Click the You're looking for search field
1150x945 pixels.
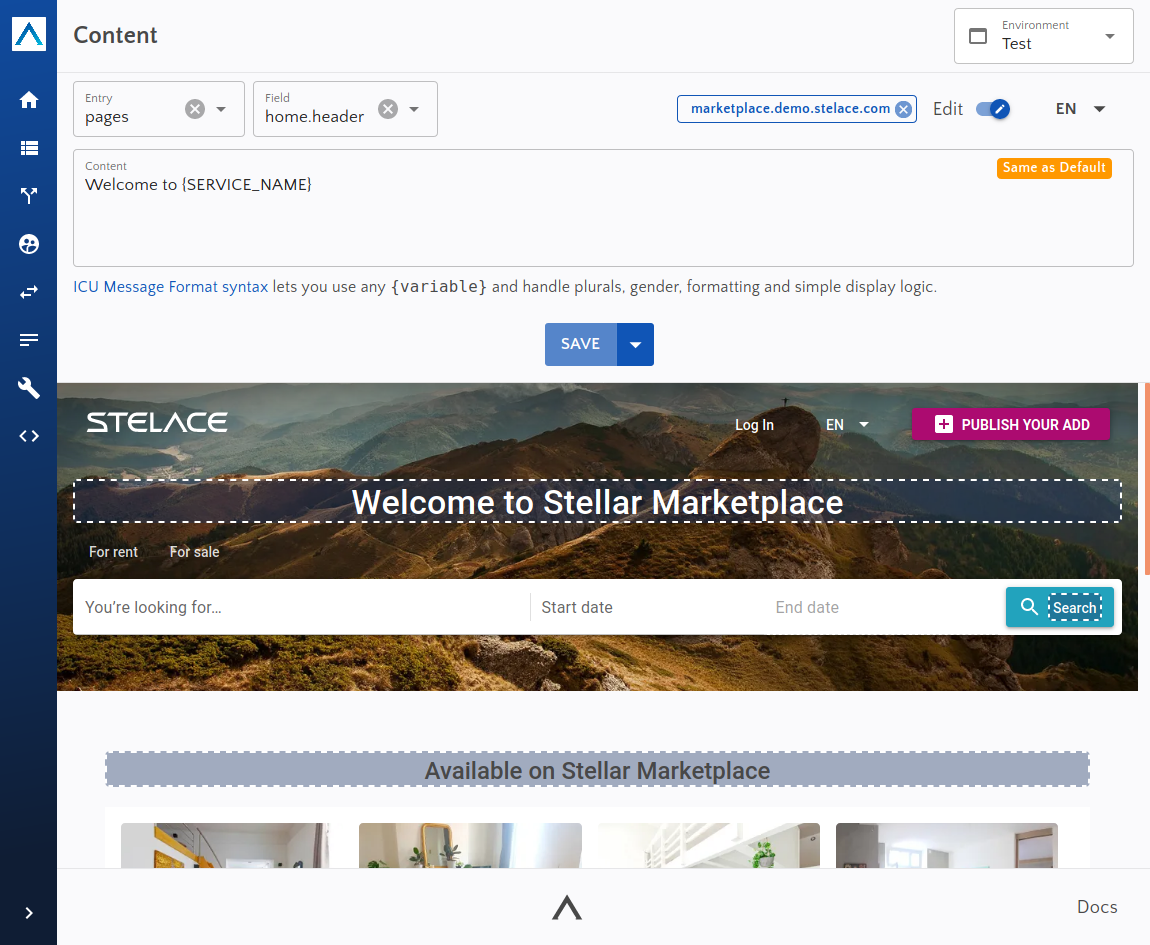(301, 608)
